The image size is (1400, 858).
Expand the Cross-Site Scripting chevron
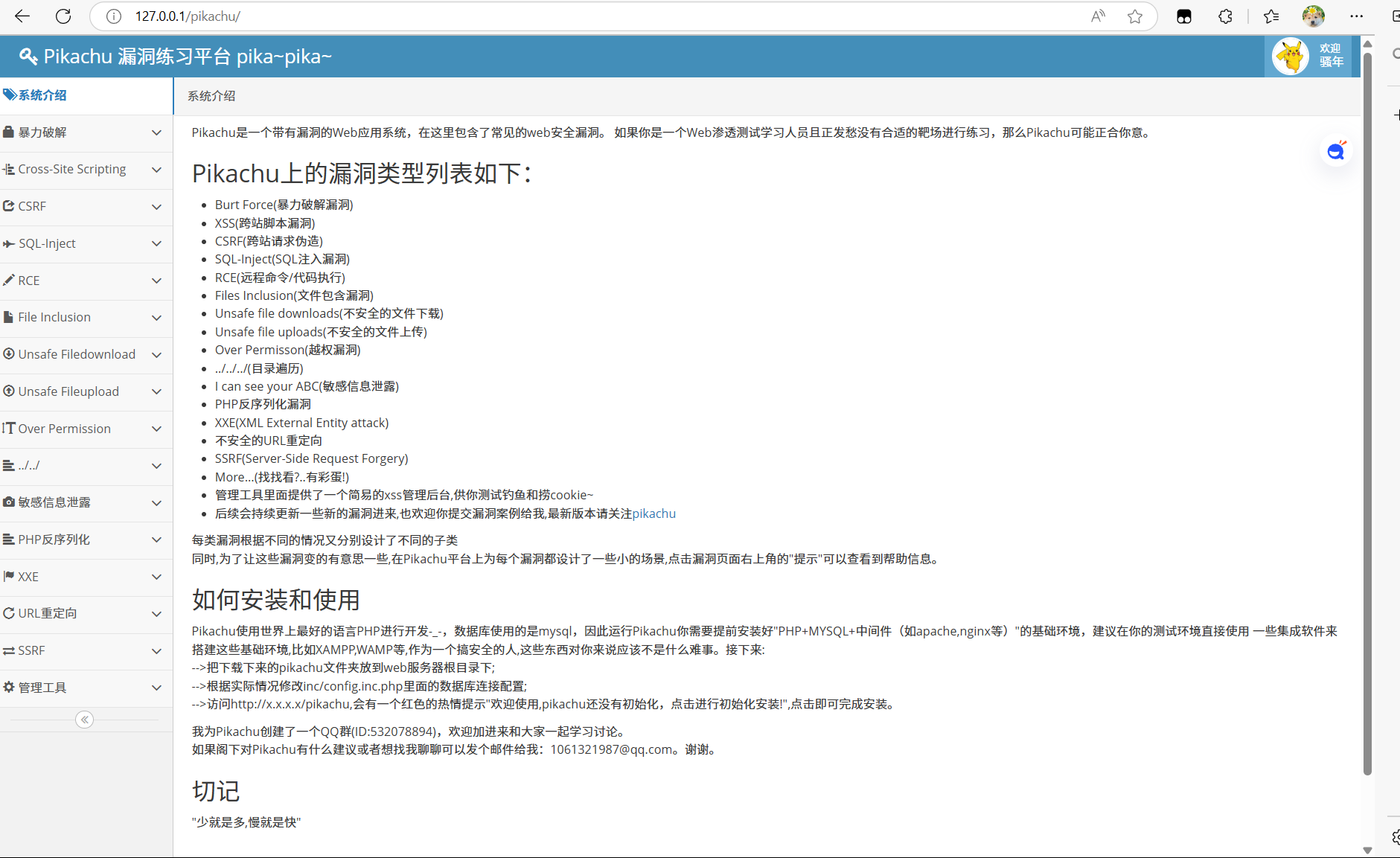tap(156, 170)
